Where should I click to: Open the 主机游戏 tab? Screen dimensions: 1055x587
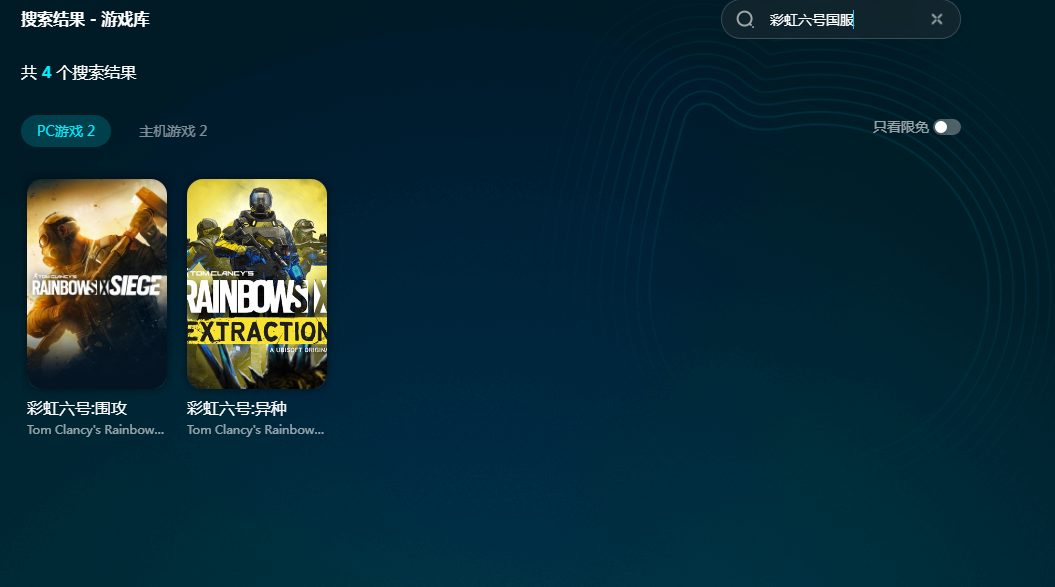point(173,131)
